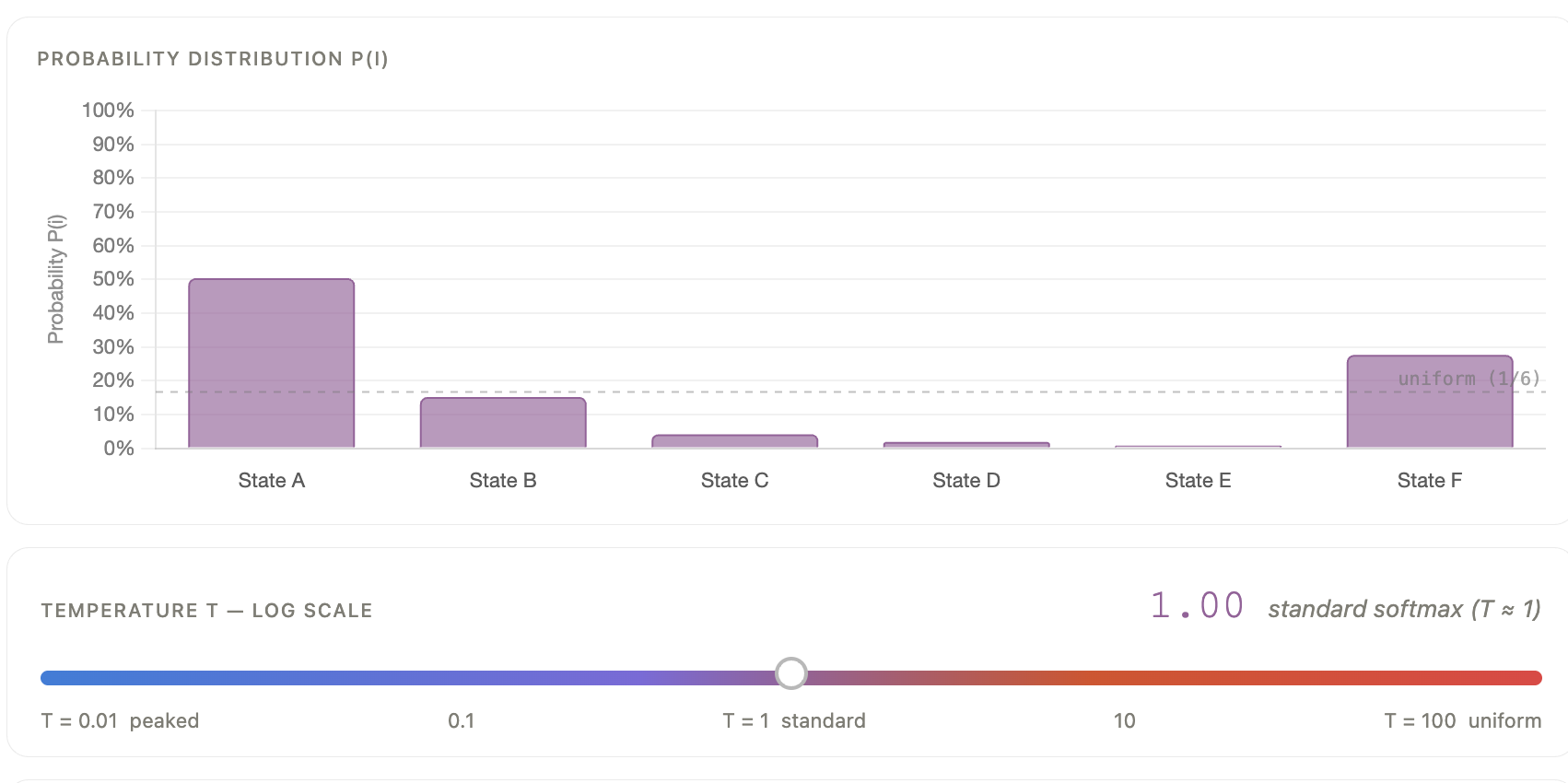Click the 'TEMPERATURE T — LOG SCALE' heading
This screenshot has height=783, width=1568.
click(207, 610)
